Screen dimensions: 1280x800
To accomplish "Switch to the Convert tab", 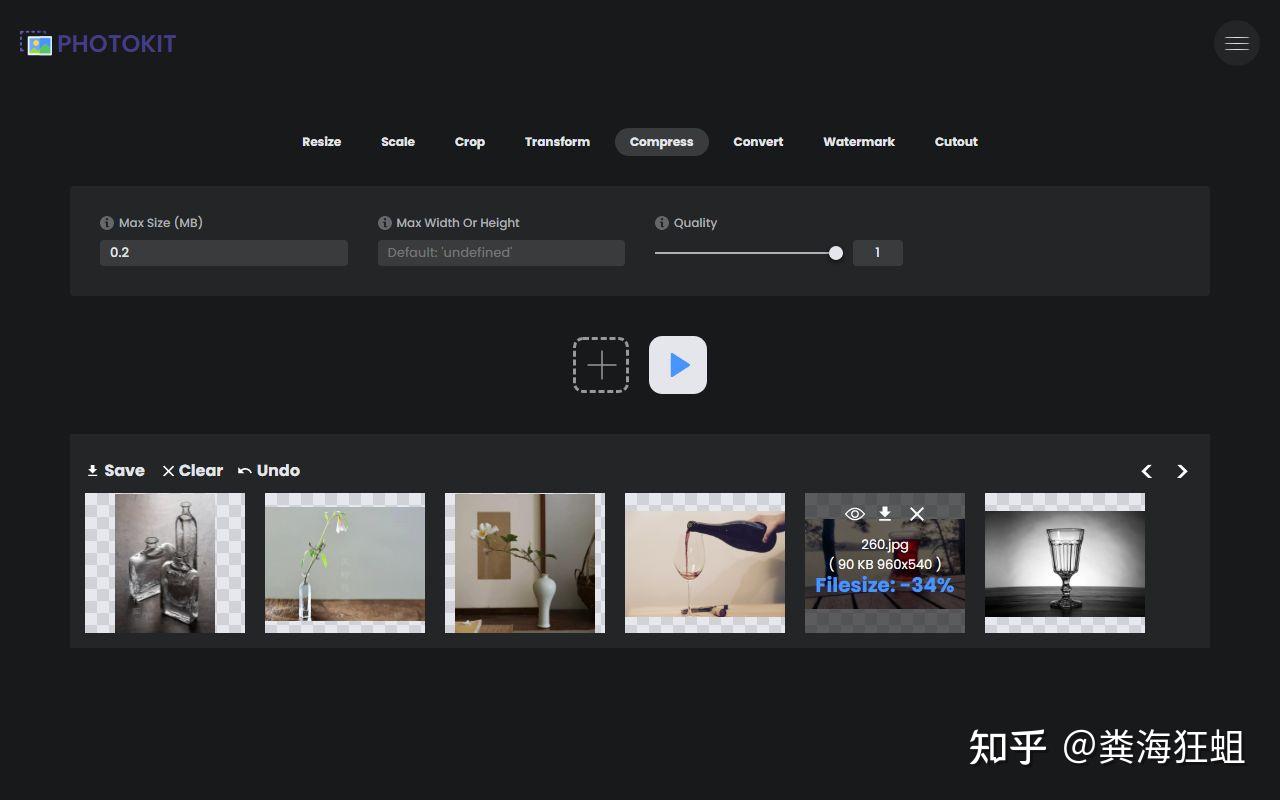I will [758, 142].
